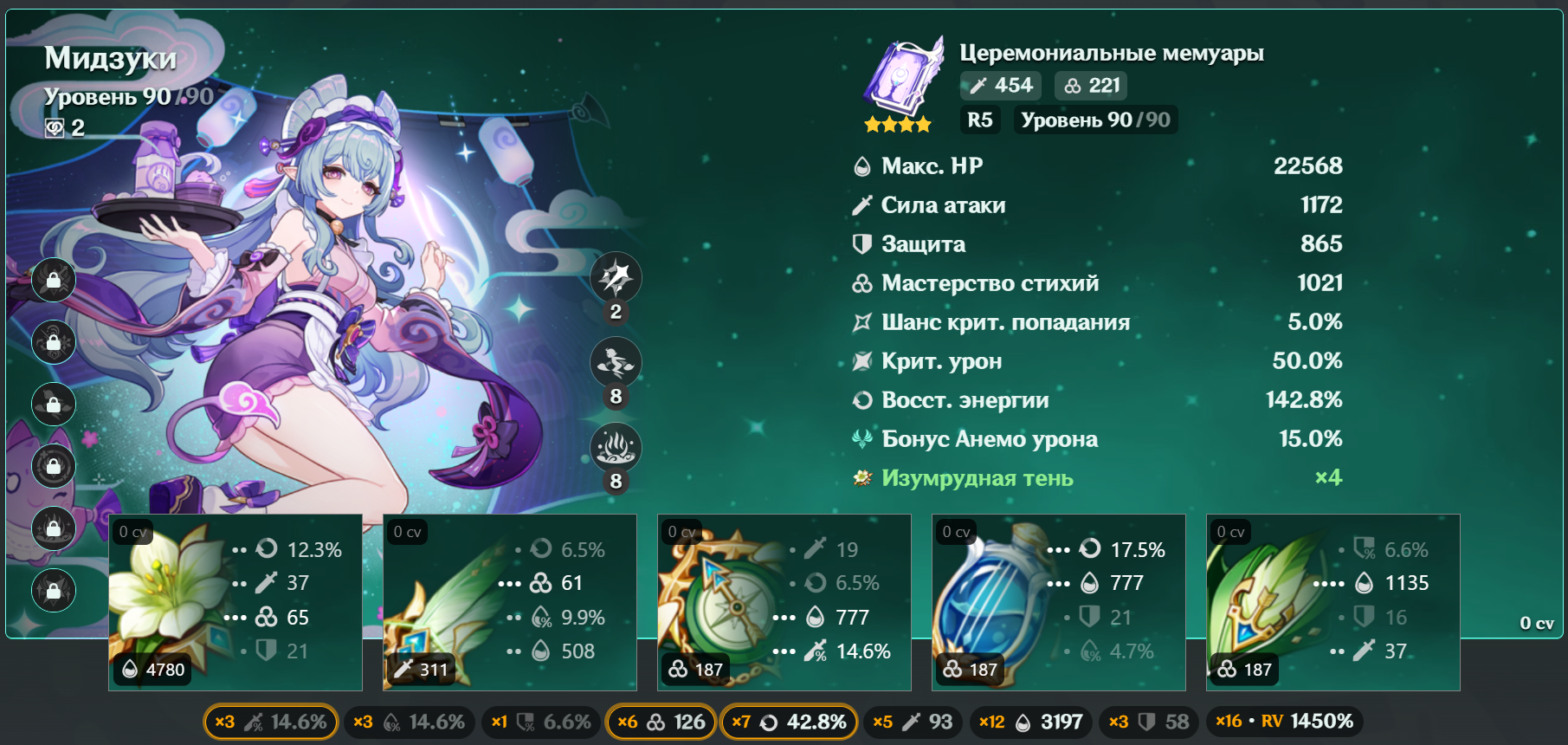This screenshot has height=745, width=1568.
Task: Select the topmost locked constellation icon
Action: [54, 281]
